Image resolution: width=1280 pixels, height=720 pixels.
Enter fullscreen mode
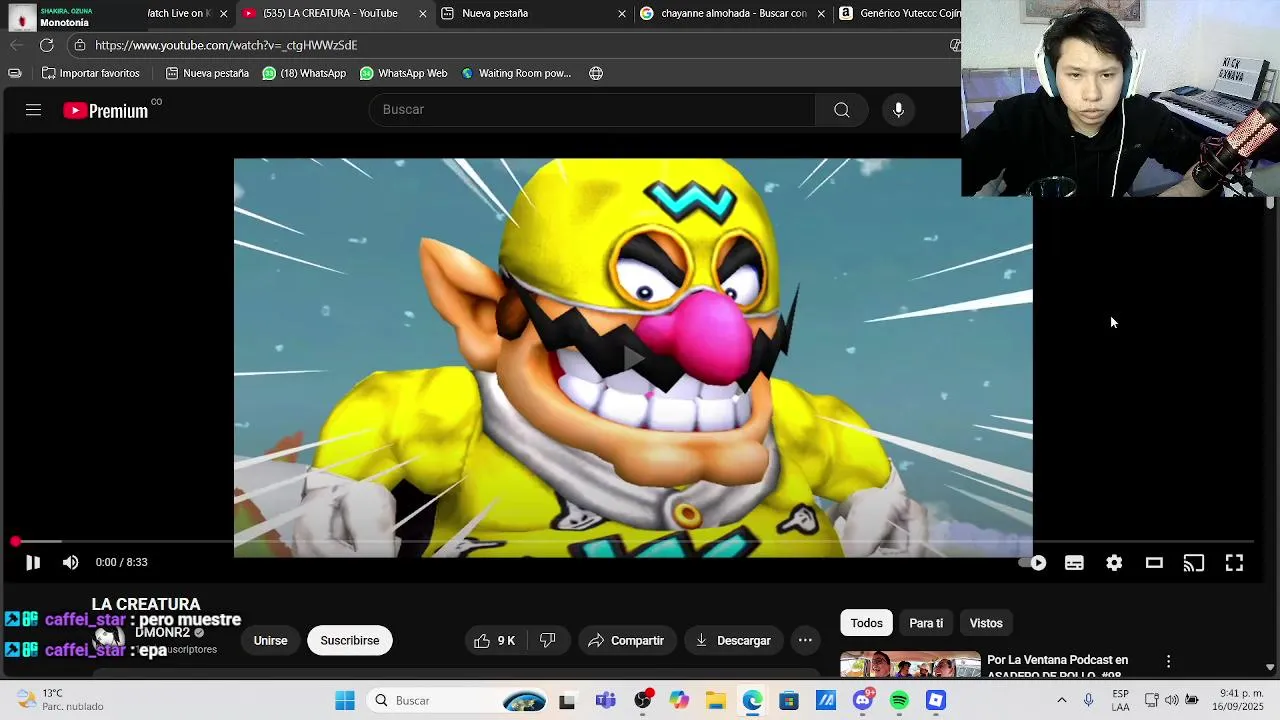[1234, 563]
